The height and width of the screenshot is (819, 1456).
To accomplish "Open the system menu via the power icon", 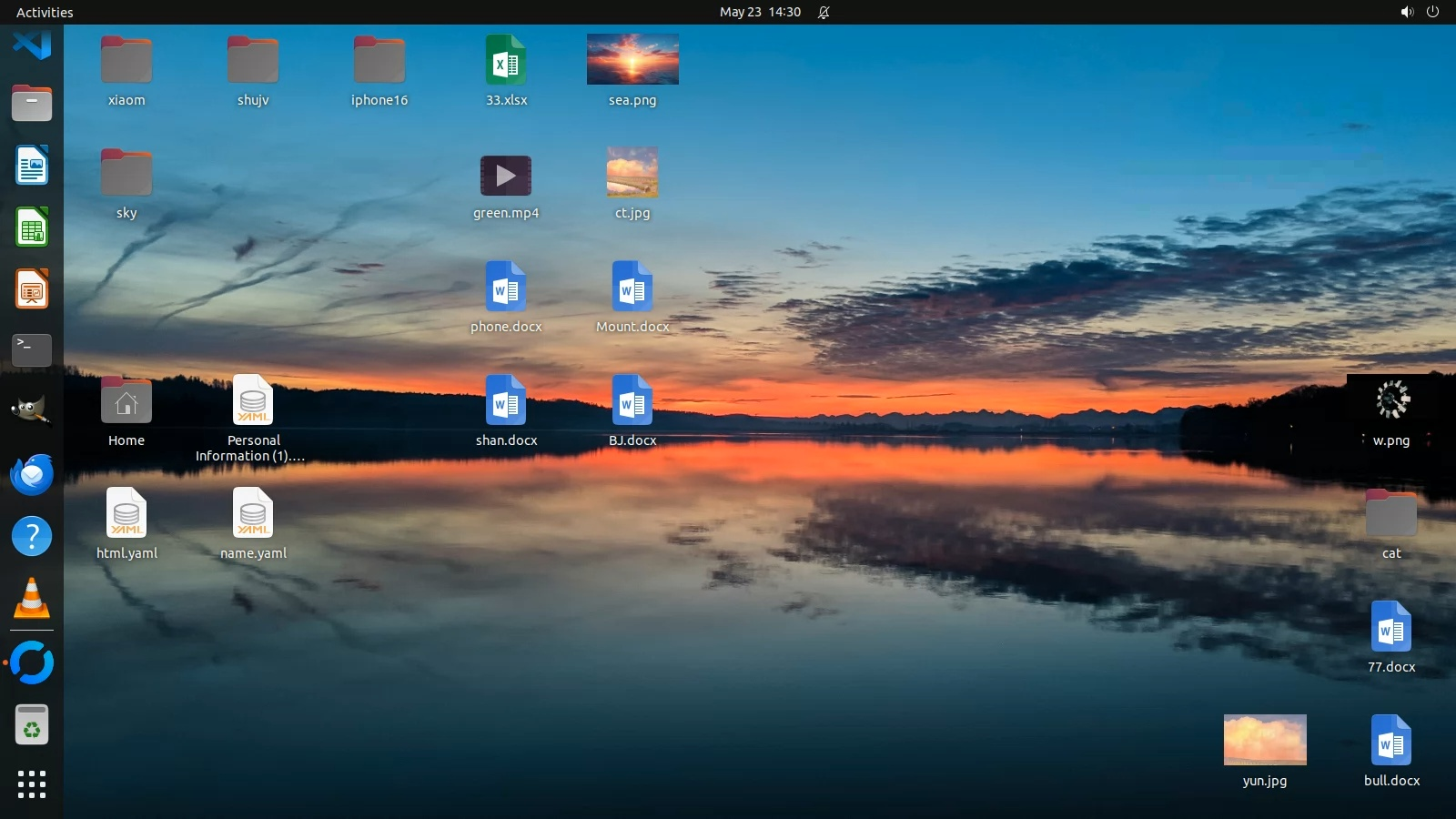I will (1432, 12).
